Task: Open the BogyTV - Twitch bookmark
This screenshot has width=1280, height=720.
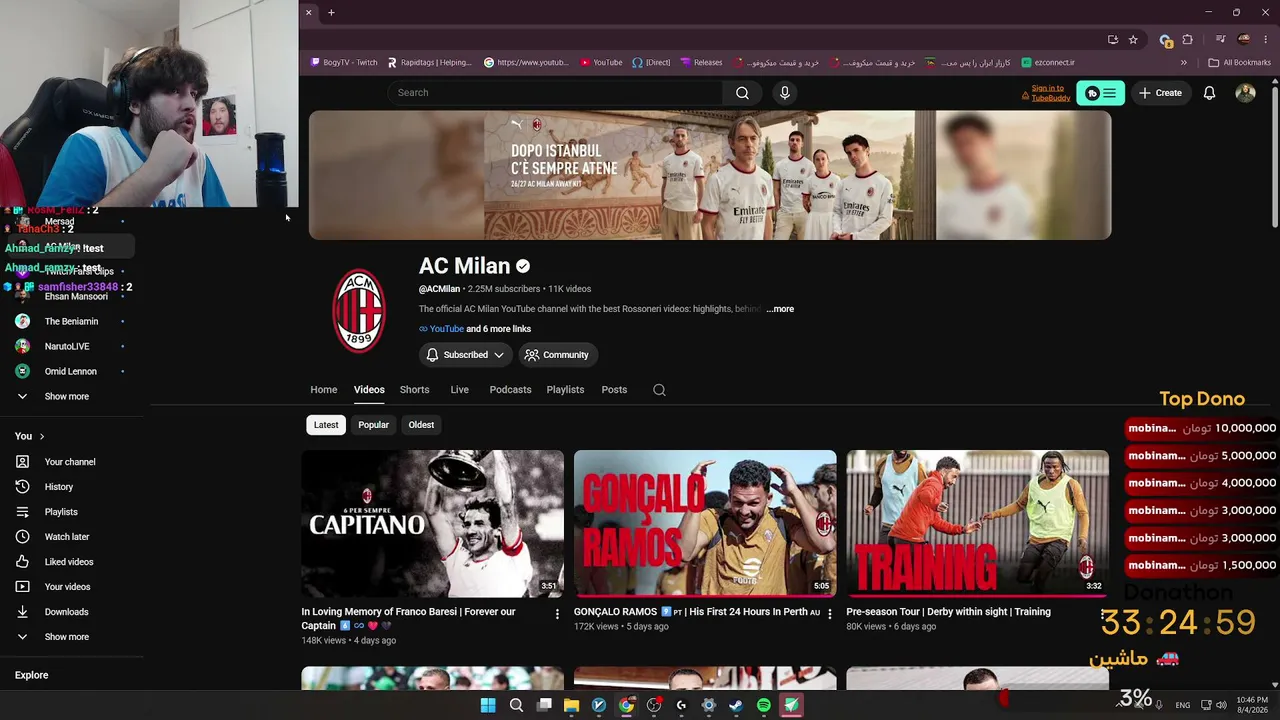Action: [x=344, y=62]
